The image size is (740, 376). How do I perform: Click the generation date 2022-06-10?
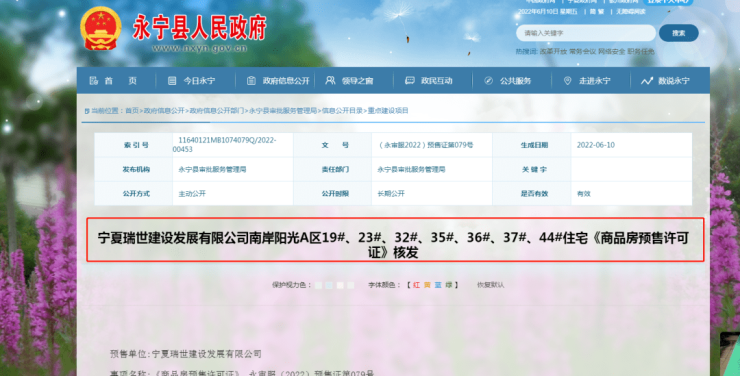596,145
